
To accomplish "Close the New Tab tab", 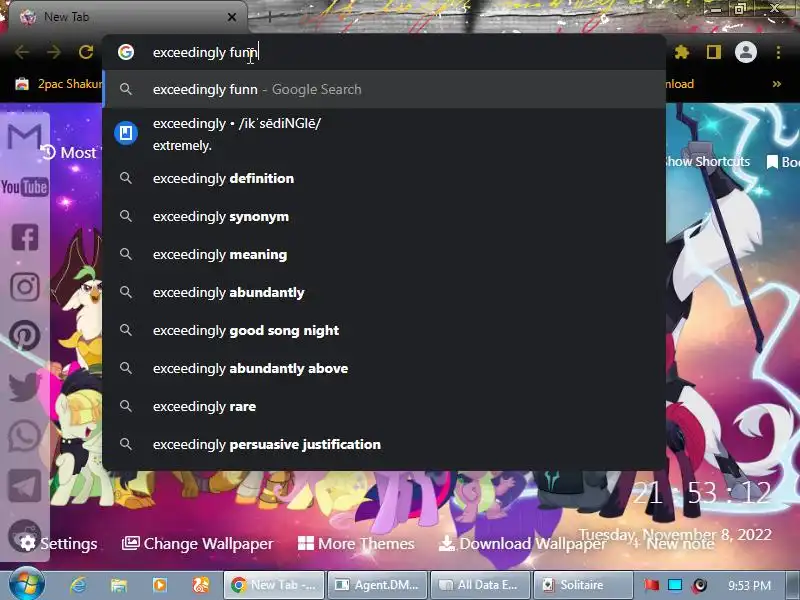I will pos(232,17).
